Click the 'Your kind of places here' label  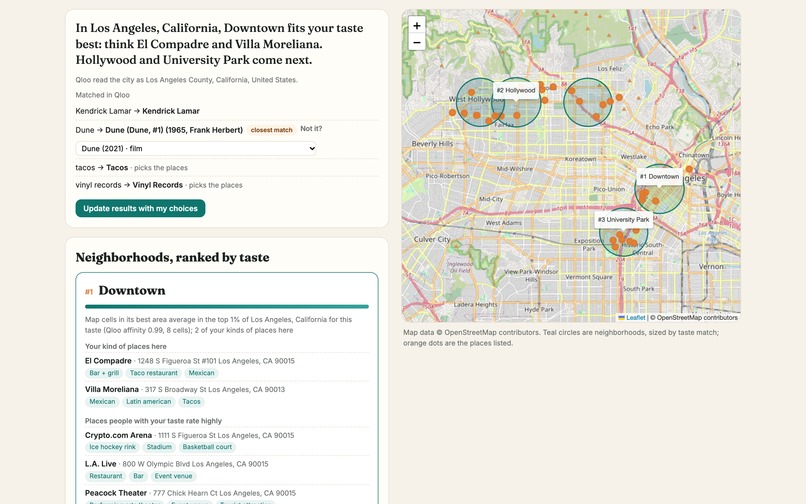coord(125,346)
